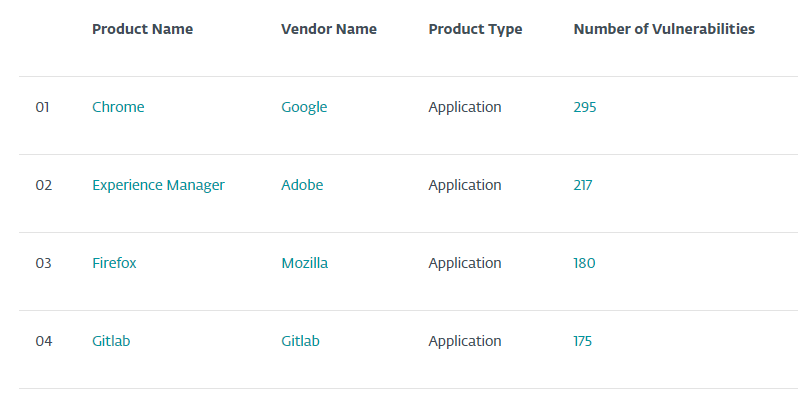Select rank 01 row number
Screen dimensions: 798x393
click(42, 107)
